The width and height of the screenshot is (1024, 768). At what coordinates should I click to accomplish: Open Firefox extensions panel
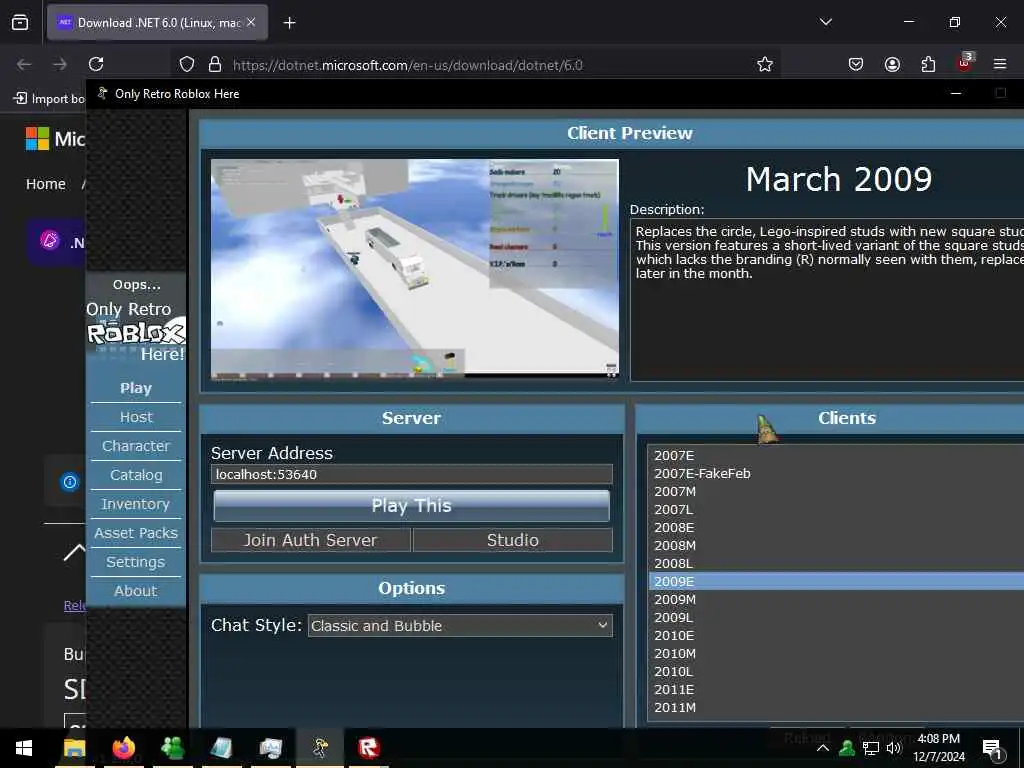click(x=928, y=64)
